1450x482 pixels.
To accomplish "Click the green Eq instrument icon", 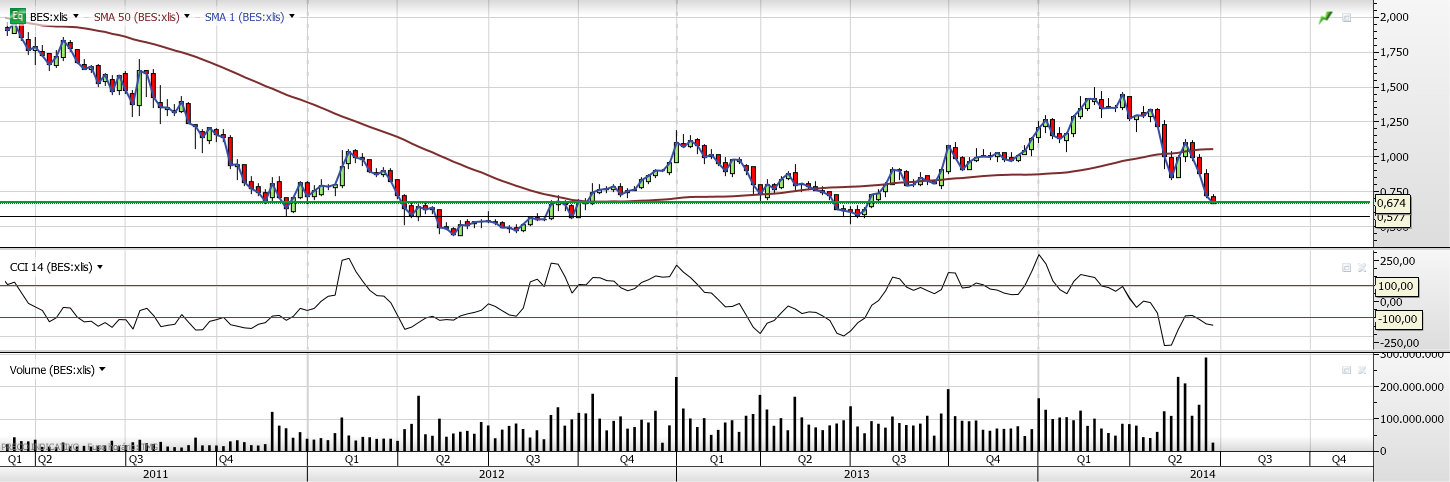I will 17,17.
